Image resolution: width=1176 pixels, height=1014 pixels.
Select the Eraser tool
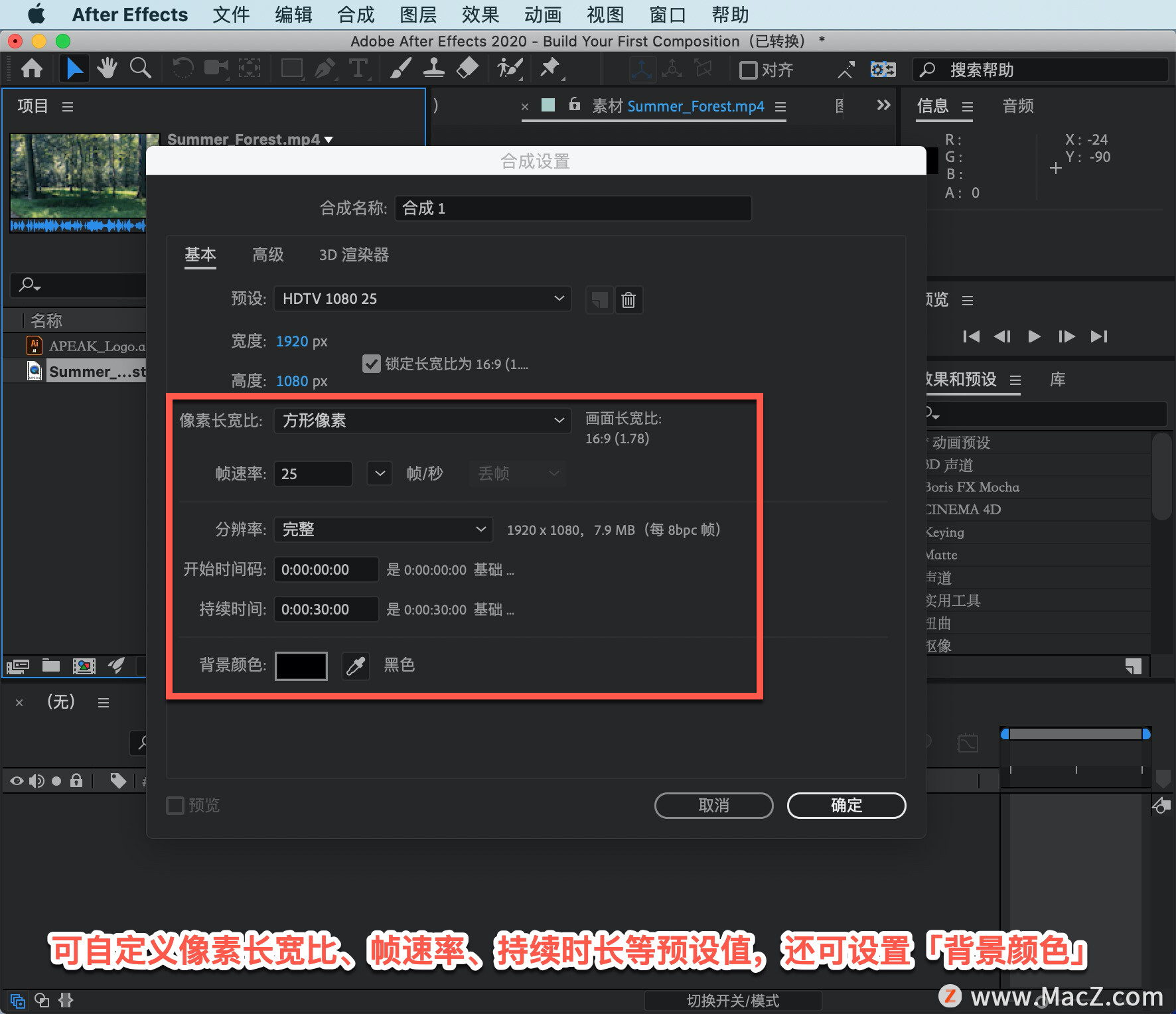tap(468, 68)
